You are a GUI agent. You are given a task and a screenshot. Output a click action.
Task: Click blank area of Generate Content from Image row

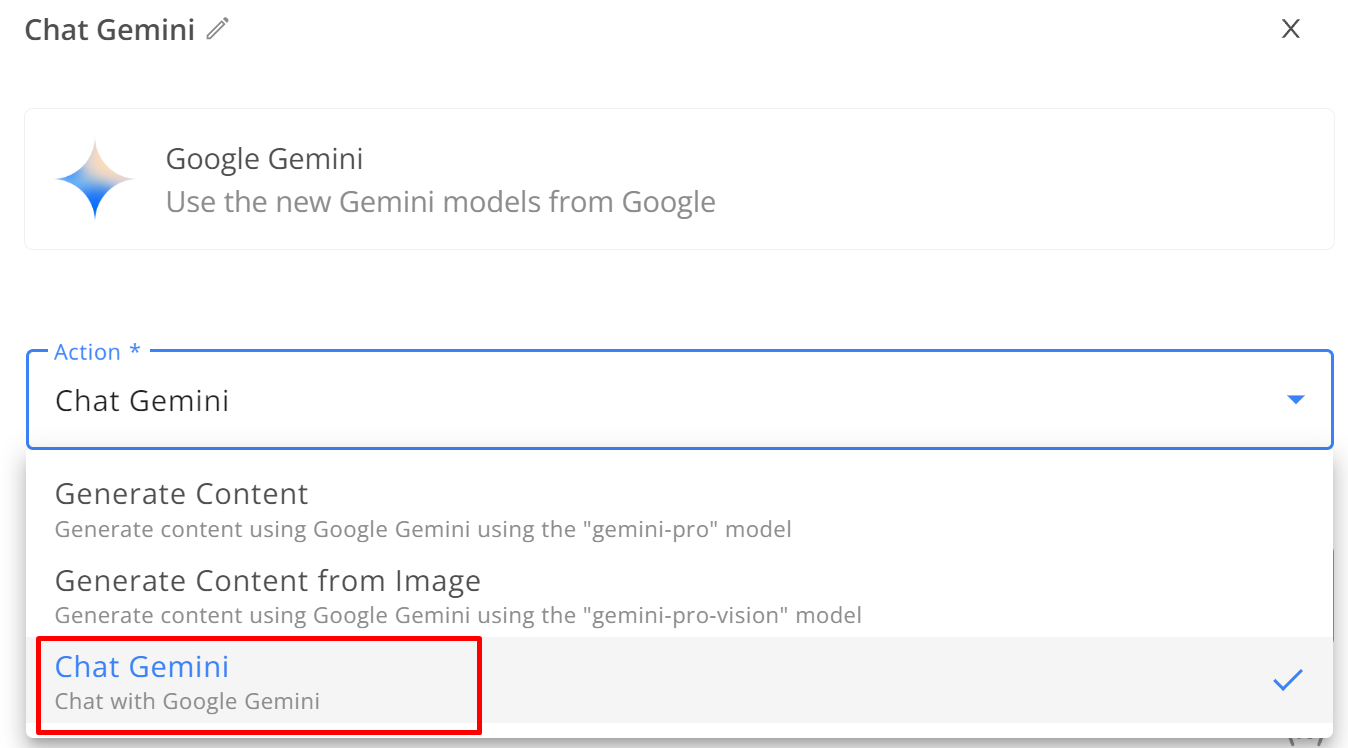click(x=1090, y=594)
